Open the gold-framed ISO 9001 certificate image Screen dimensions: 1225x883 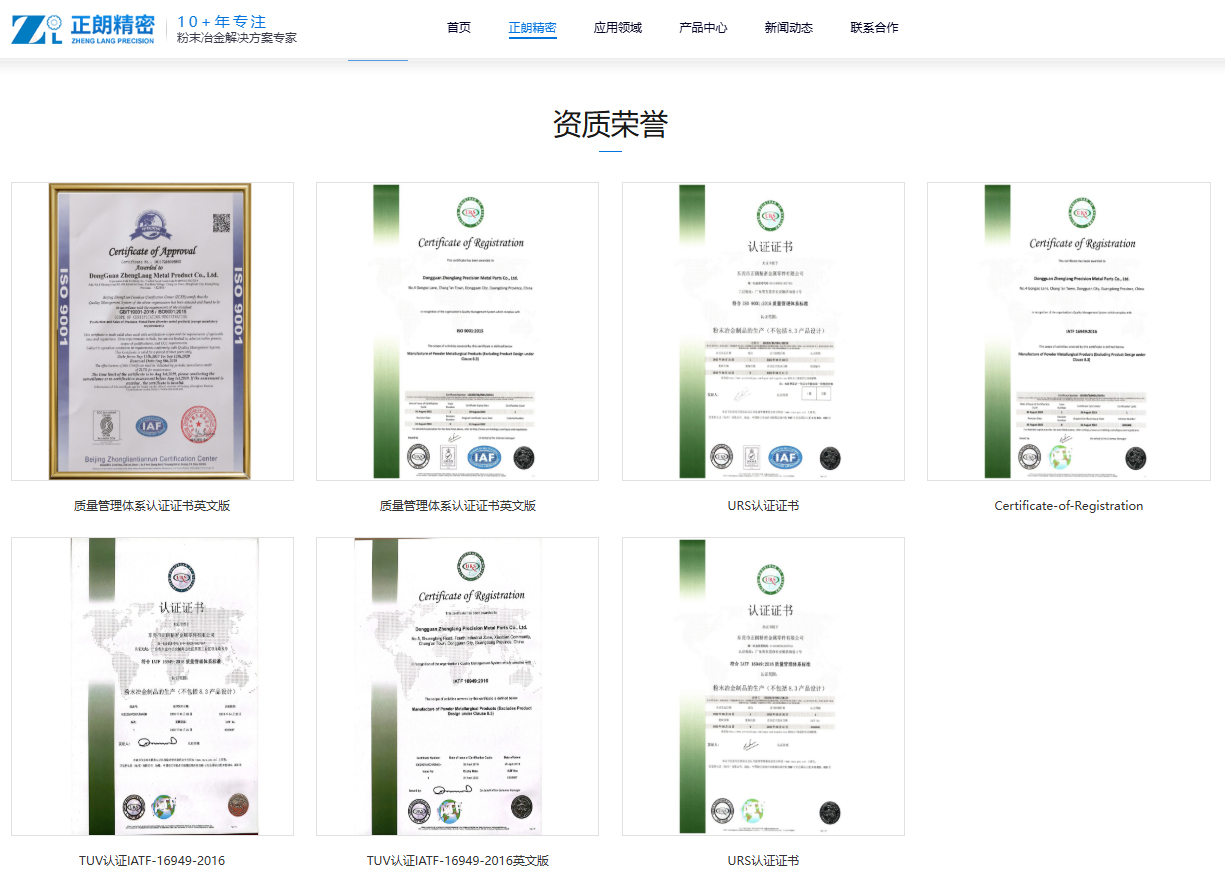tap(152, 331)
